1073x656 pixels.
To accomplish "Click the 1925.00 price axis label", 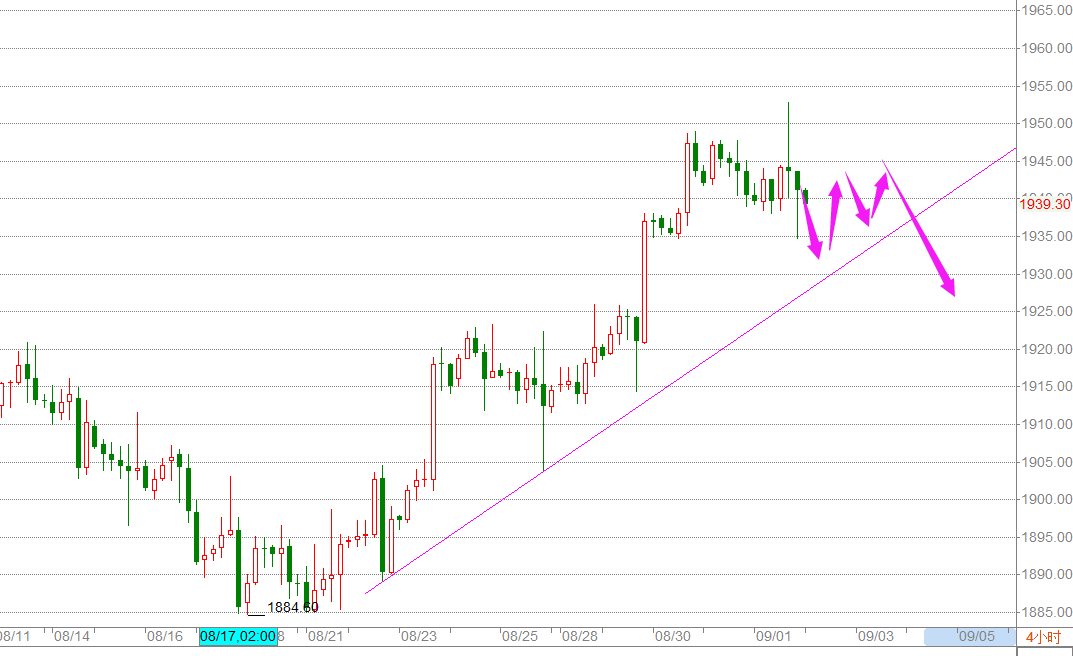I will coord(1046,311).
